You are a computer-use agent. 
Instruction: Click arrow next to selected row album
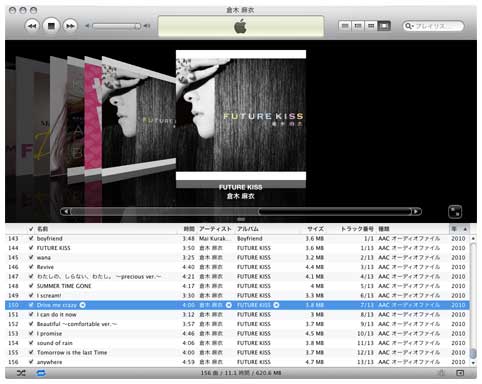276,305
